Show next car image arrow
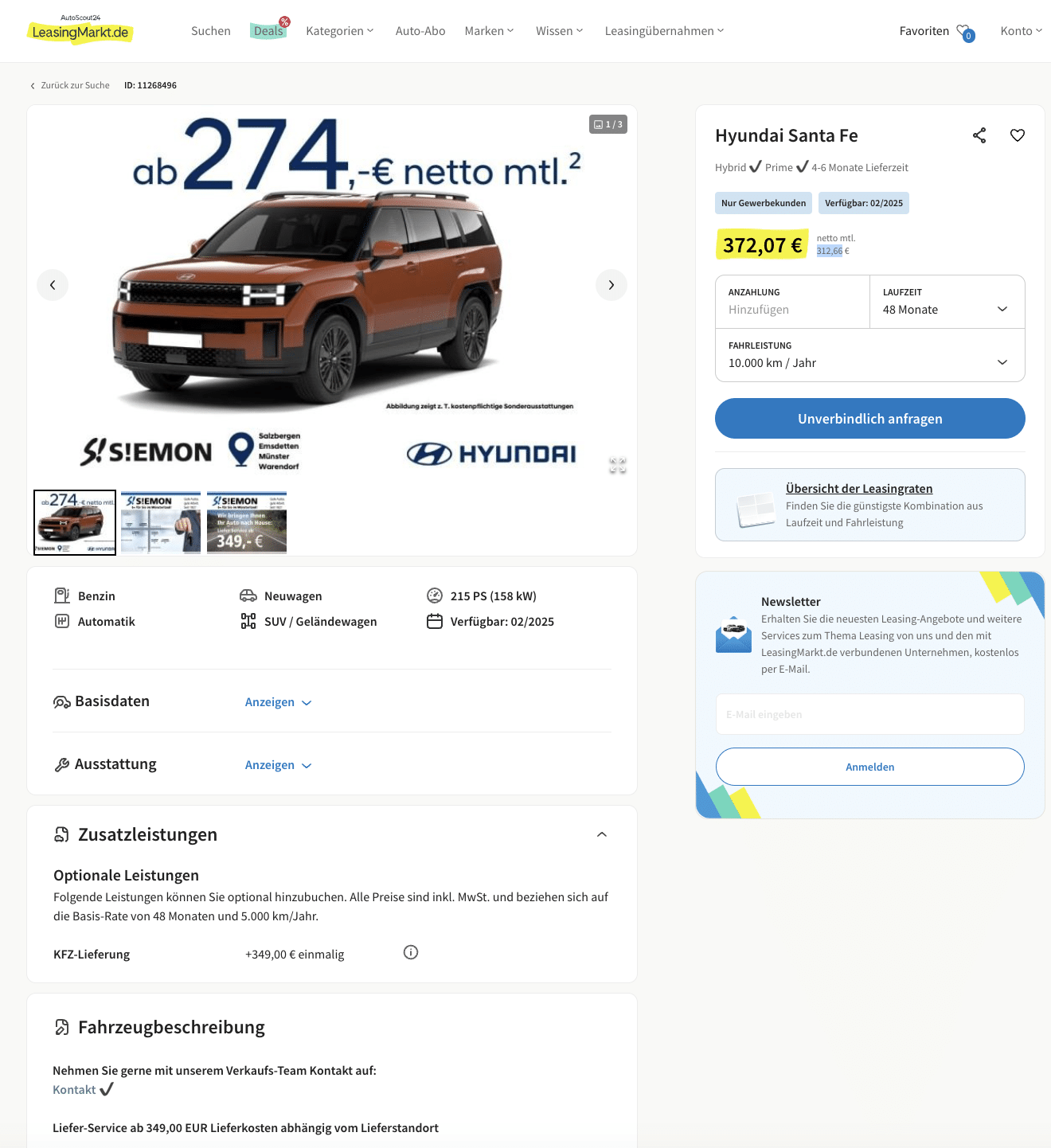 pyautogui.click(x=611, y=285)
